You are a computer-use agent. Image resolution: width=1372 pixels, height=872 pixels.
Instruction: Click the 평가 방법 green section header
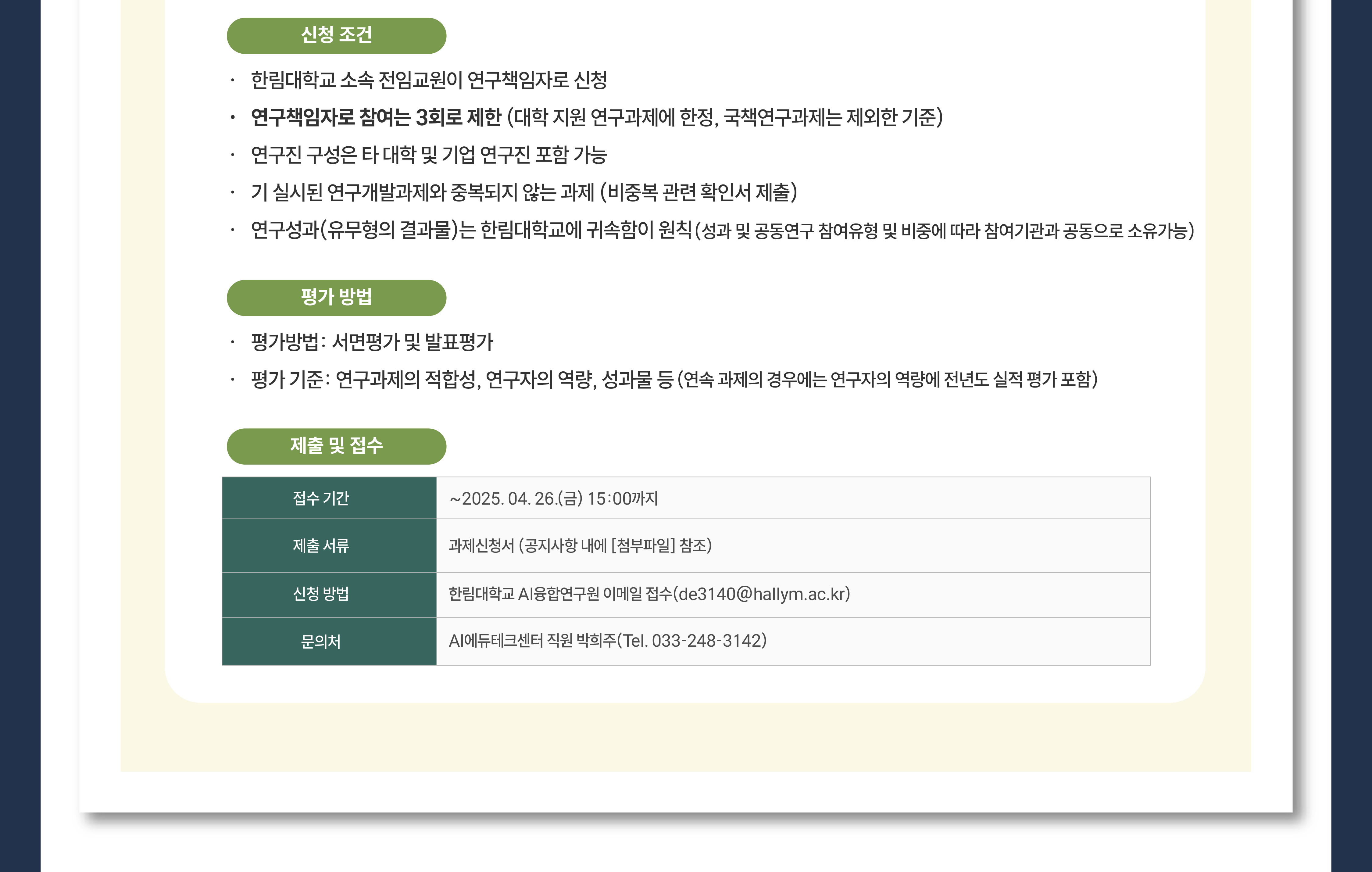tap(336, 298)
